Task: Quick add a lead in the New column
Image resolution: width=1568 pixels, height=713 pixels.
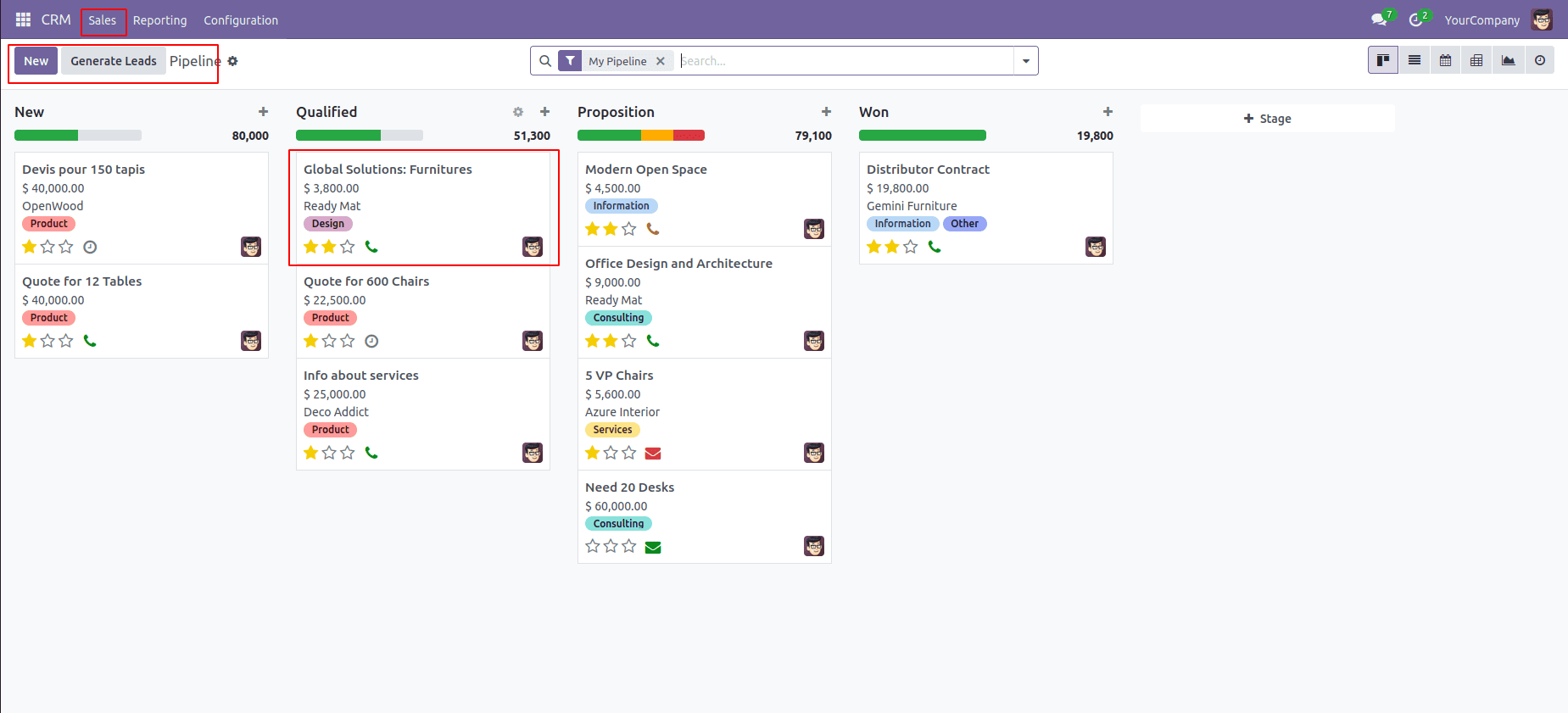Action: click(263, 112)
